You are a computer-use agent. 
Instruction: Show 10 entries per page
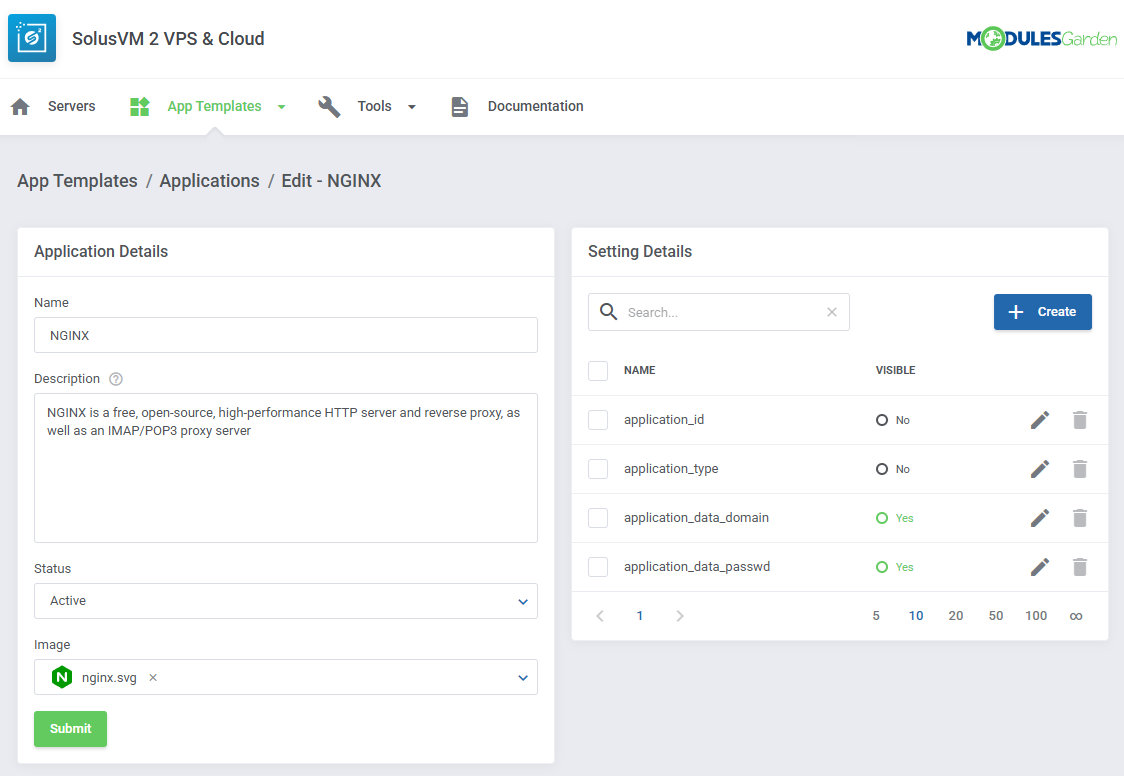916,616
